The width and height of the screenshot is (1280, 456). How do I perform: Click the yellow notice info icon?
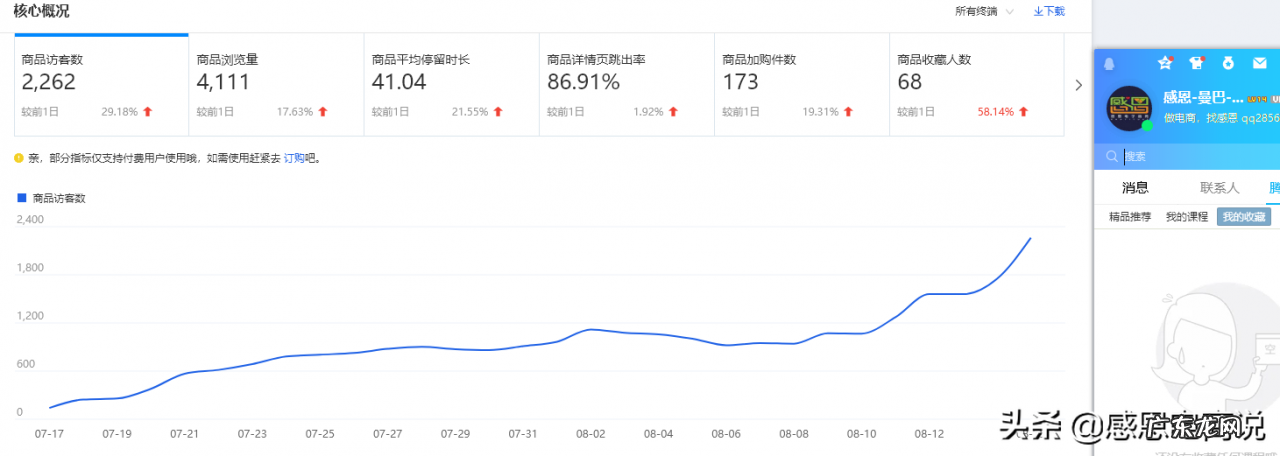click(18, 158)
